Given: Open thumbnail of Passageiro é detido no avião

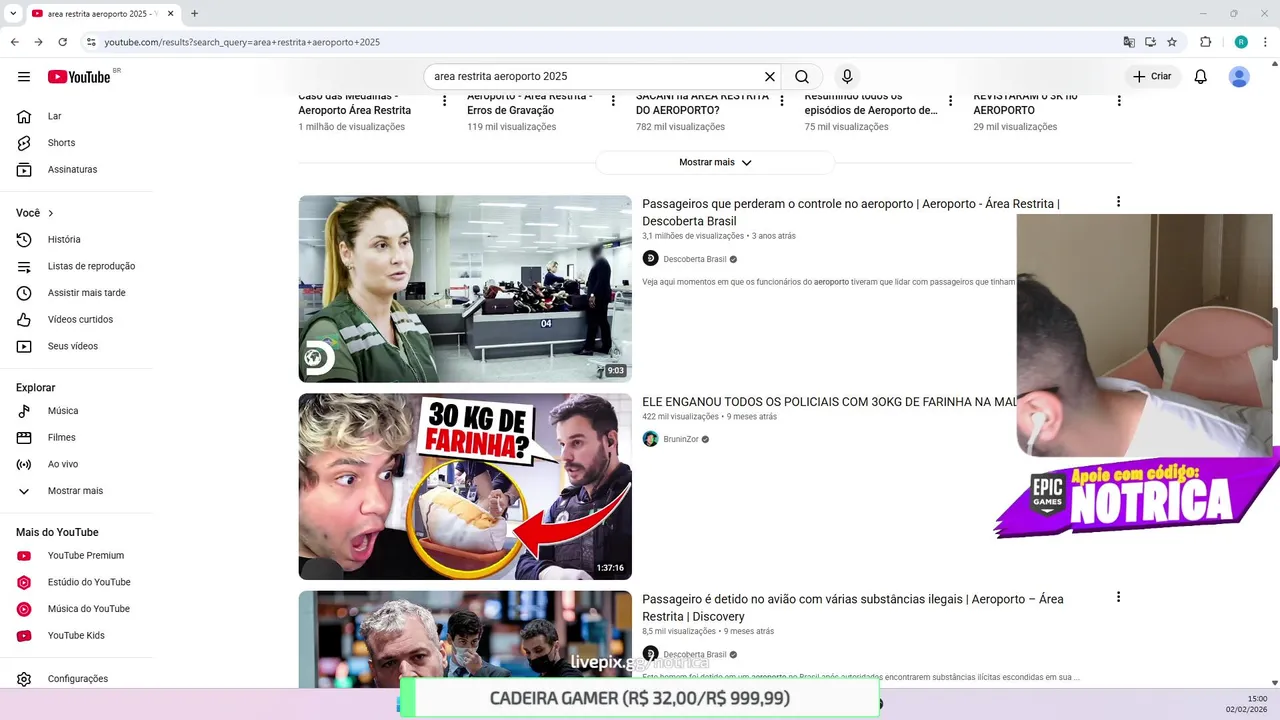Looking at the screenshot, I should coord(465,640).
